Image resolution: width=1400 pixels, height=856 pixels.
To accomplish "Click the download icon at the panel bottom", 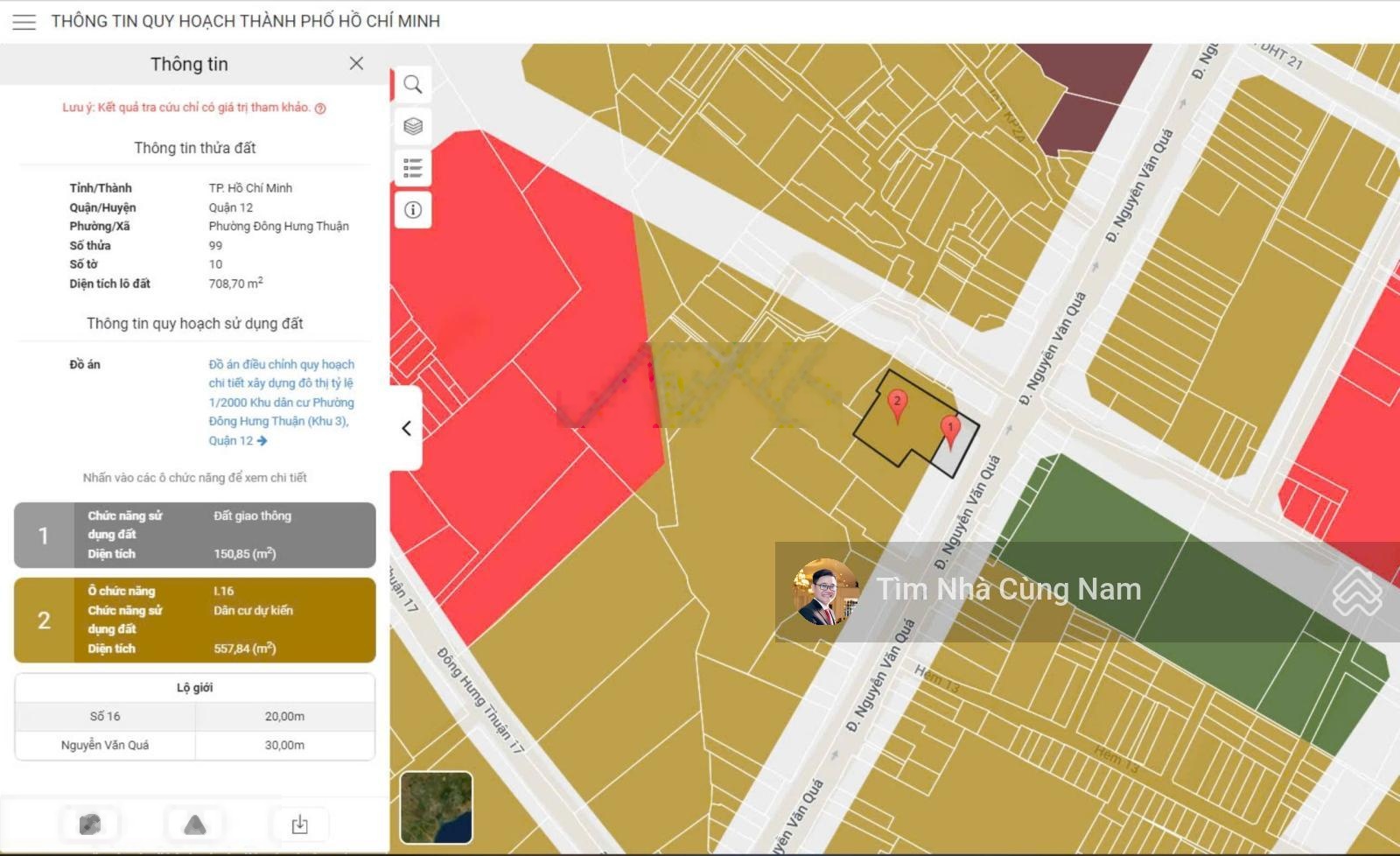I will (x=299, y=824).
